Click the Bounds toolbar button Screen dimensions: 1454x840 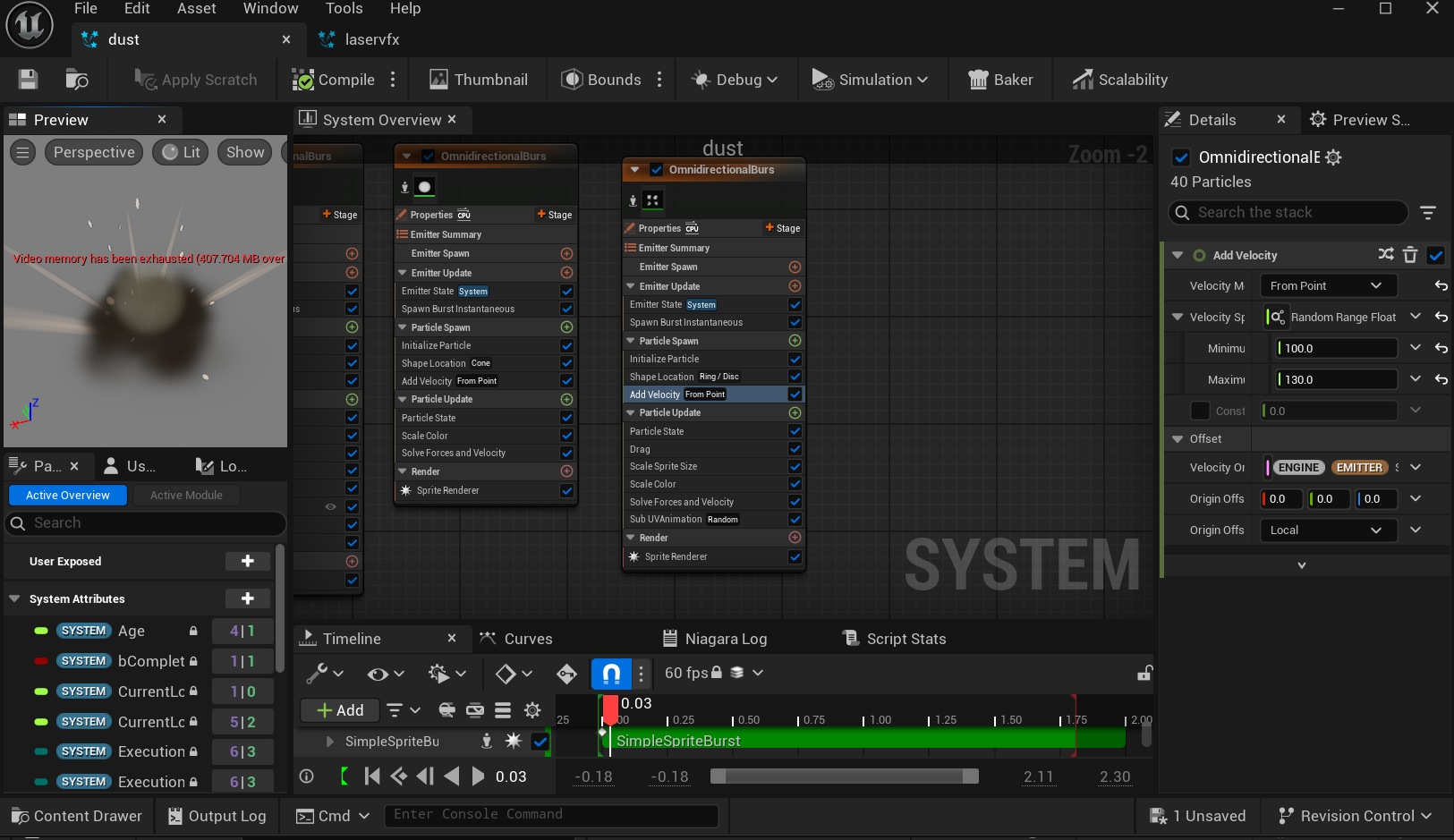point(602,80)
